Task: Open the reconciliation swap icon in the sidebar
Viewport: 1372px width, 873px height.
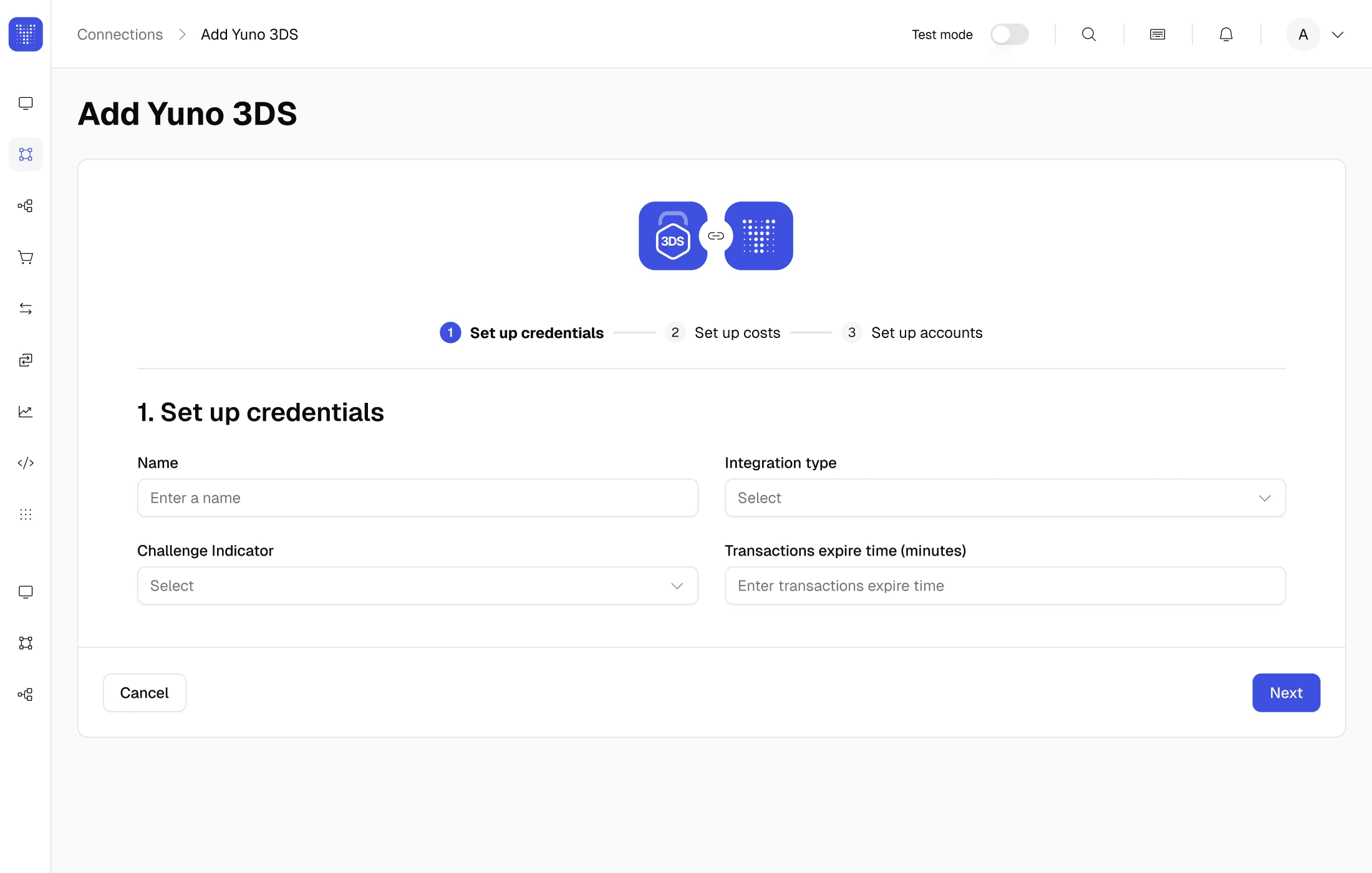Action: point(26,360)
